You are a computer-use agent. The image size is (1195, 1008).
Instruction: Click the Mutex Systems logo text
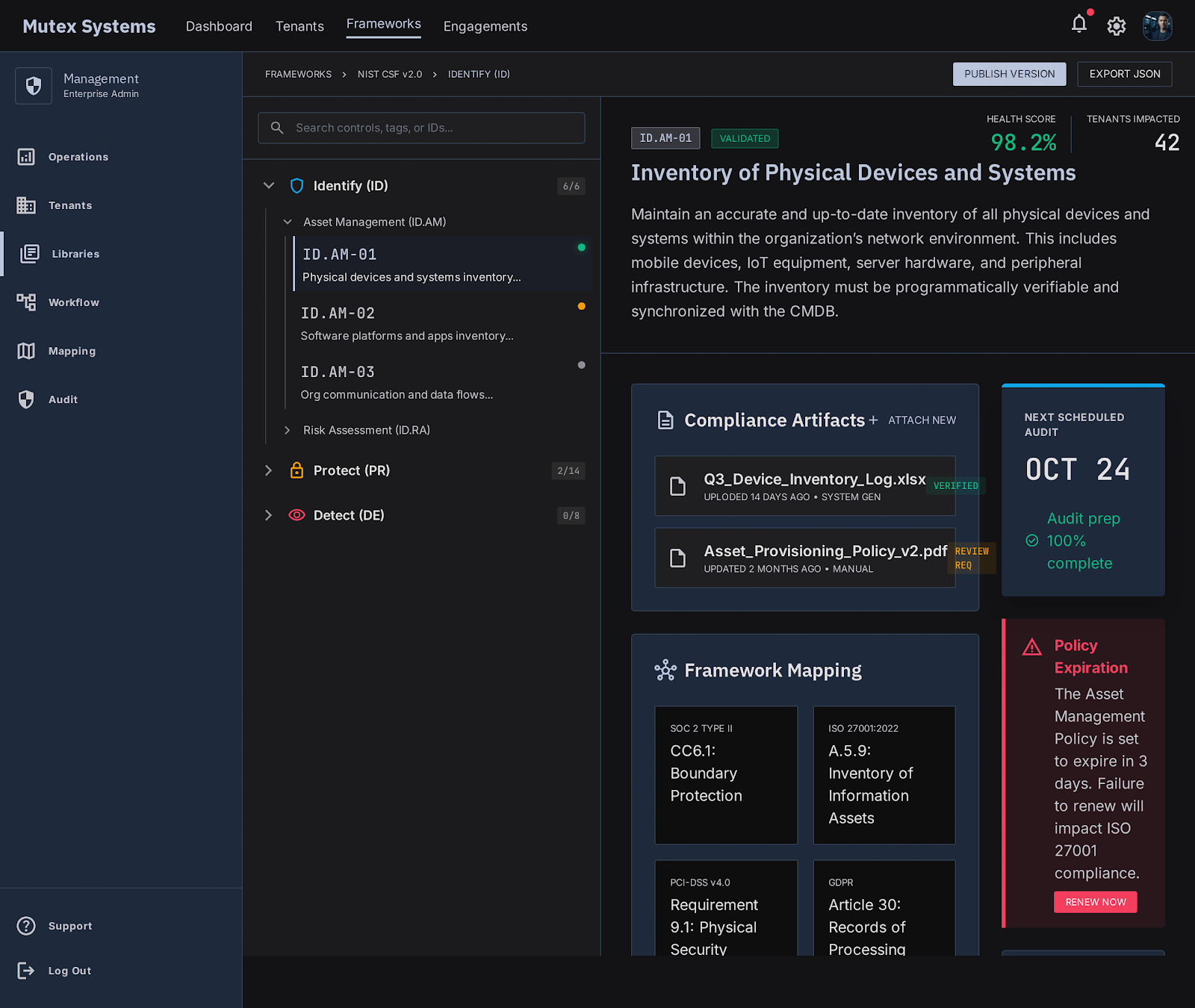point(89,26)
